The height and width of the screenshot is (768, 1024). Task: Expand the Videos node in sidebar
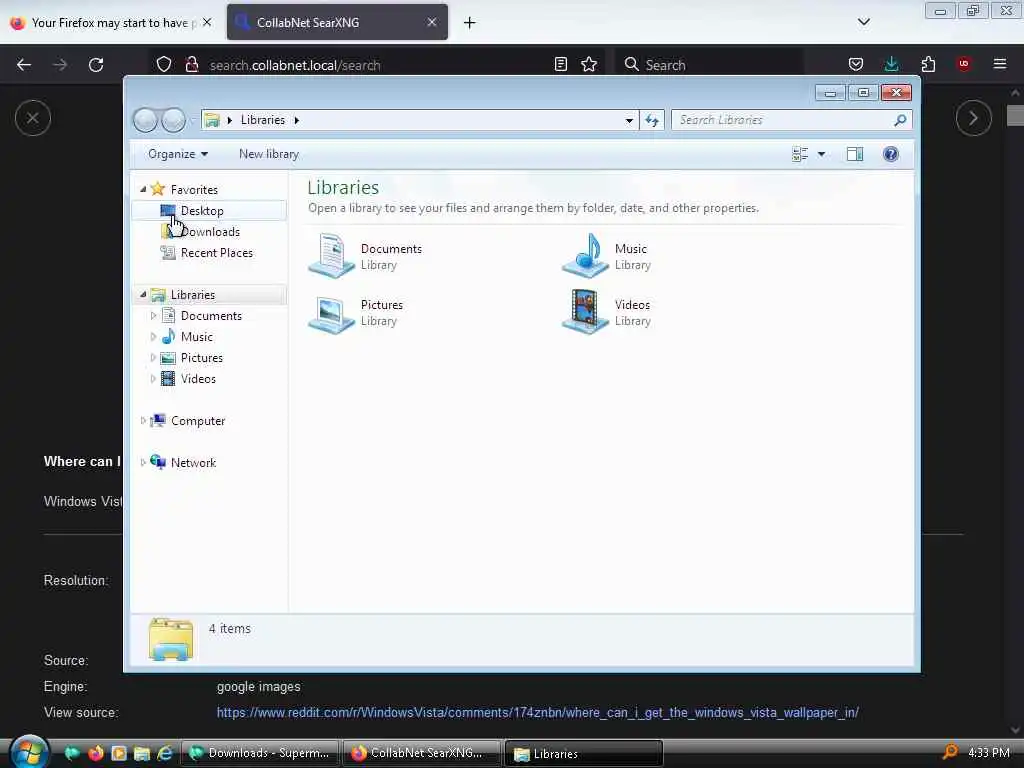point(153,379)
